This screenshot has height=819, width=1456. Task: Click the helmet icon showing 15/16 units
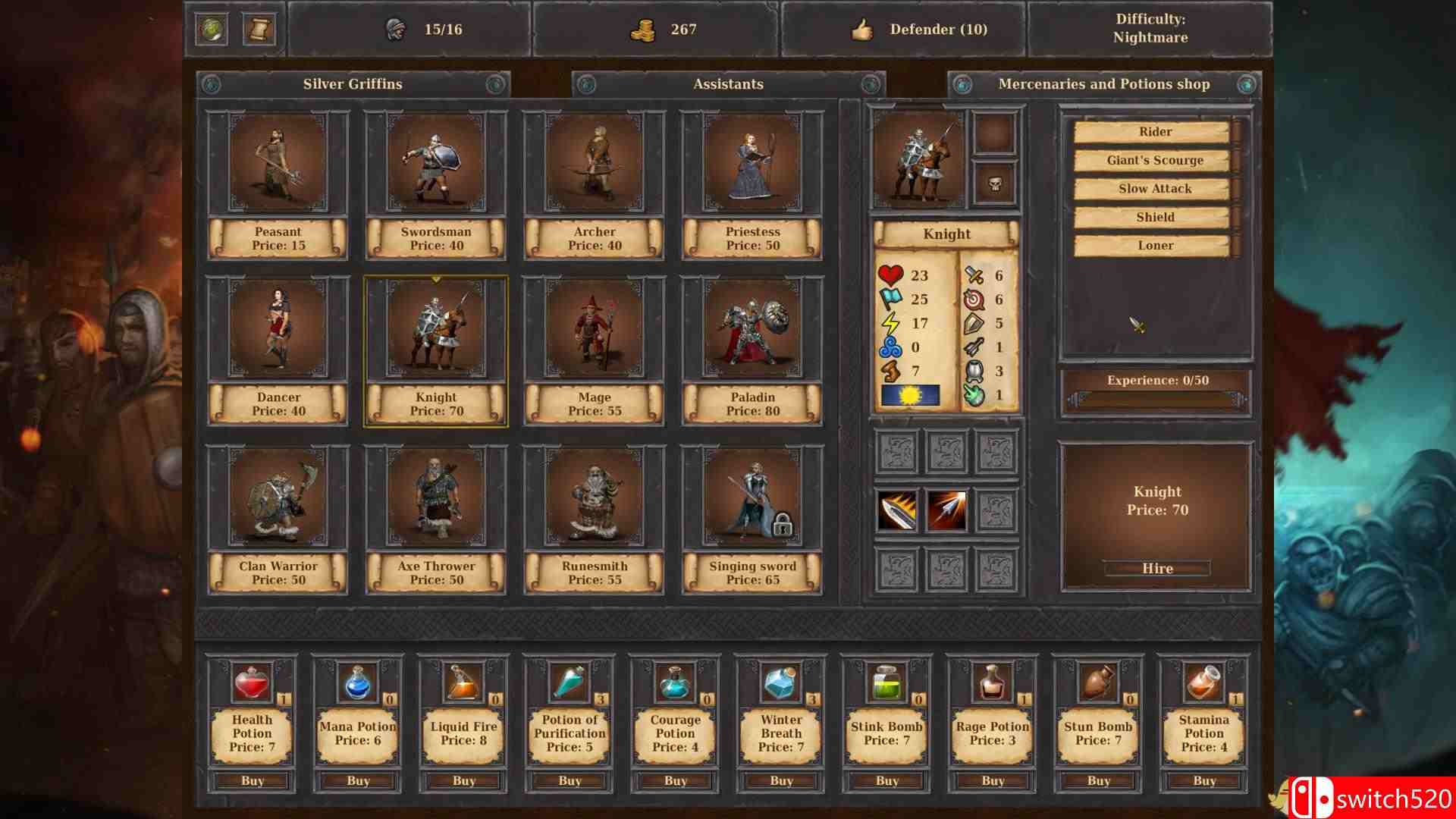[x=394, y=29]
